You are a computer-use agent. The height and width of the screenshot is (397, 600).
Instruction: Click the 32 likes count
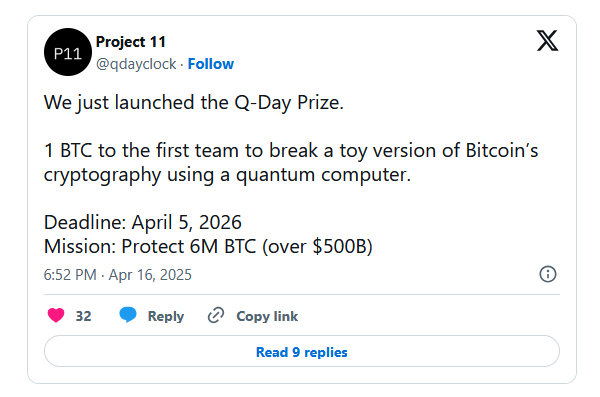coord(83,316)
